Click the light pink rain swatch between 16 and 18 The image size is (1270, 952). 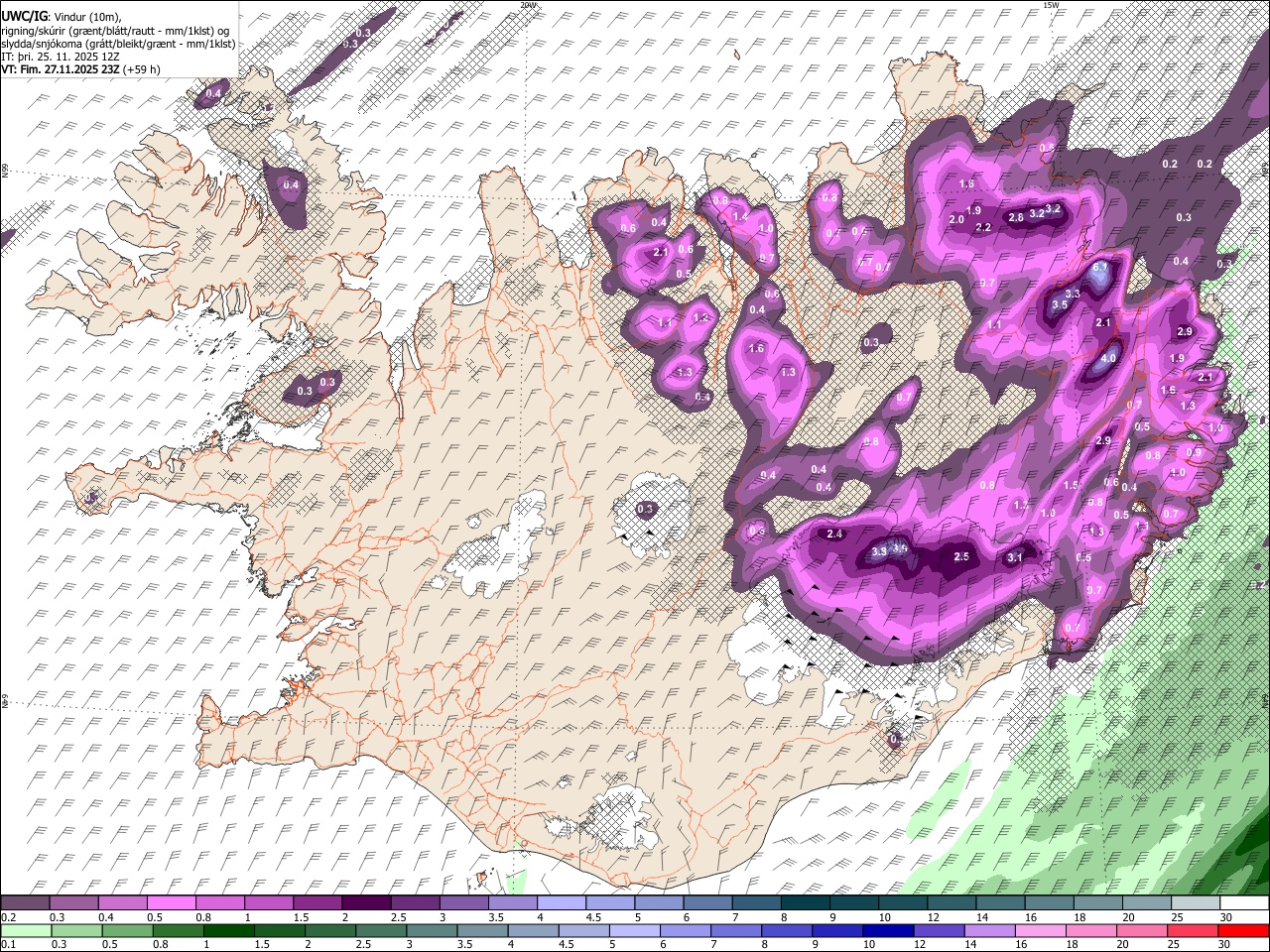pos(1041,930)
